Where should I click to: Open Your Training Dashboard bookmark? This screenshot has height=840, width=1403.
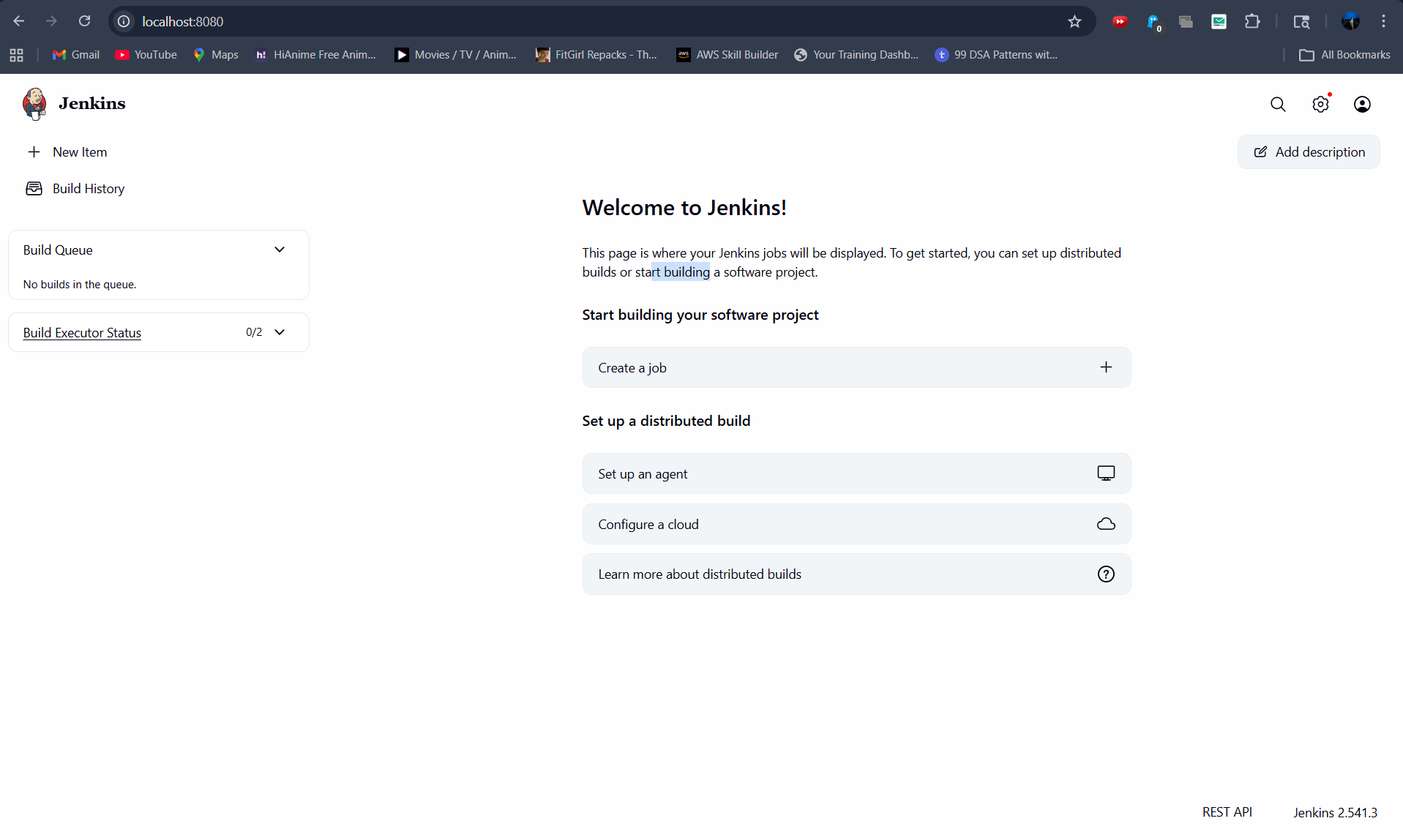856,55
